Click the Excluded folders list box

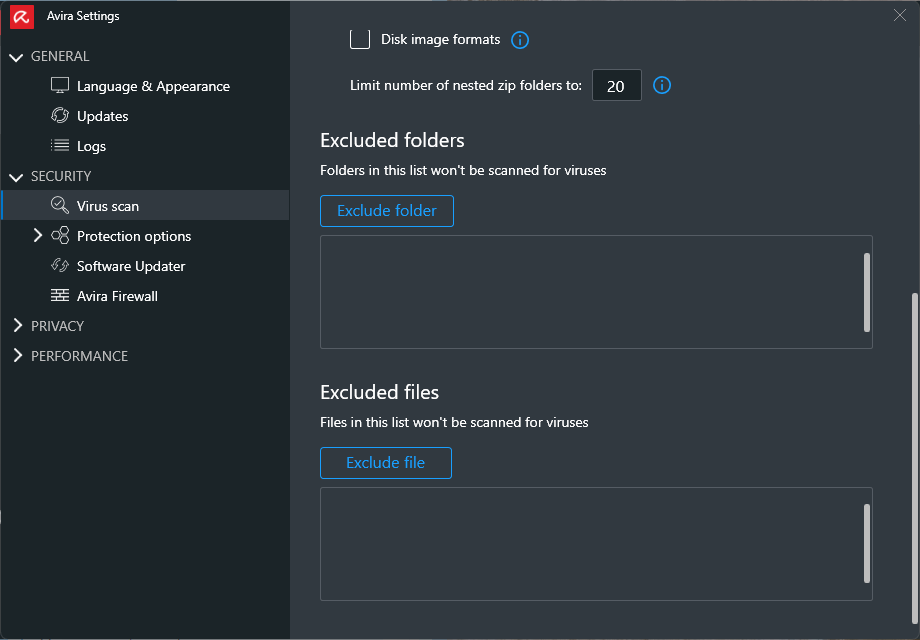(x=596, y=292)
